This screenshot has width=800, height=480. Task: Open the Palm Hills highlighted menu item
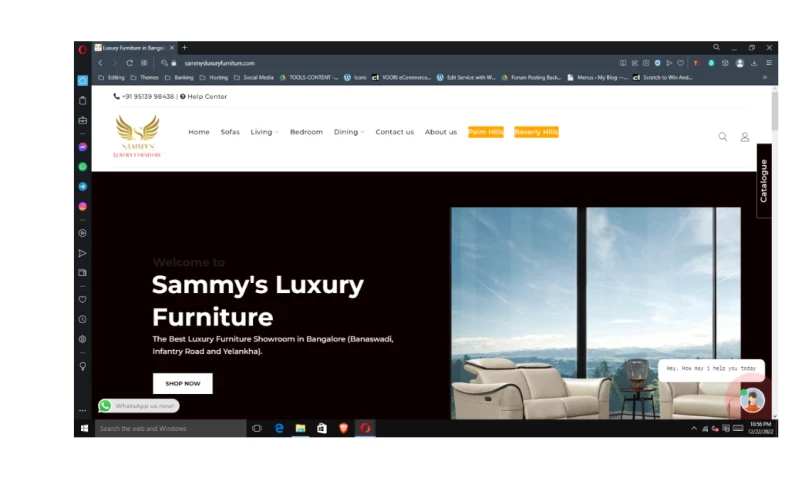tap(486, 132)
